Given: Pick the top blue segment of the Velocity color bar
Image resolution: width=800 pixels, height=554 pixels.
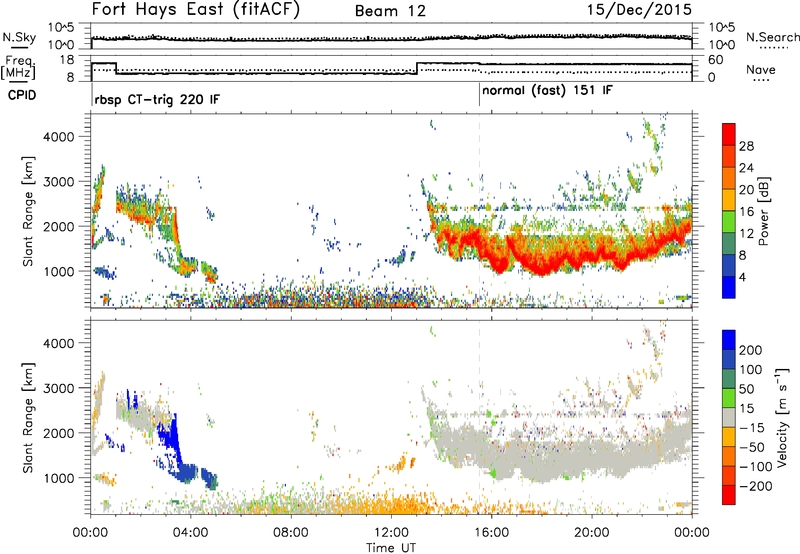Looking at the screenshot, I should (x=729, y=340).
